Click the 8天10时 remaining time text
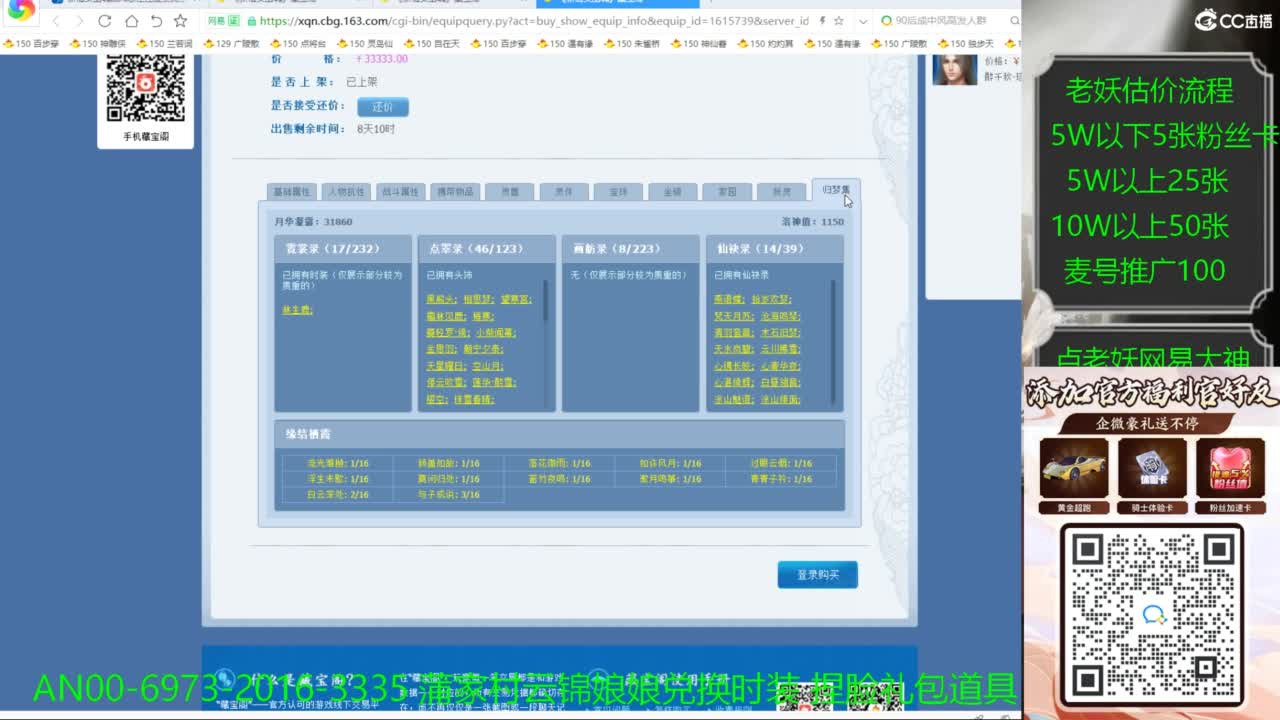 click(376, 129)
